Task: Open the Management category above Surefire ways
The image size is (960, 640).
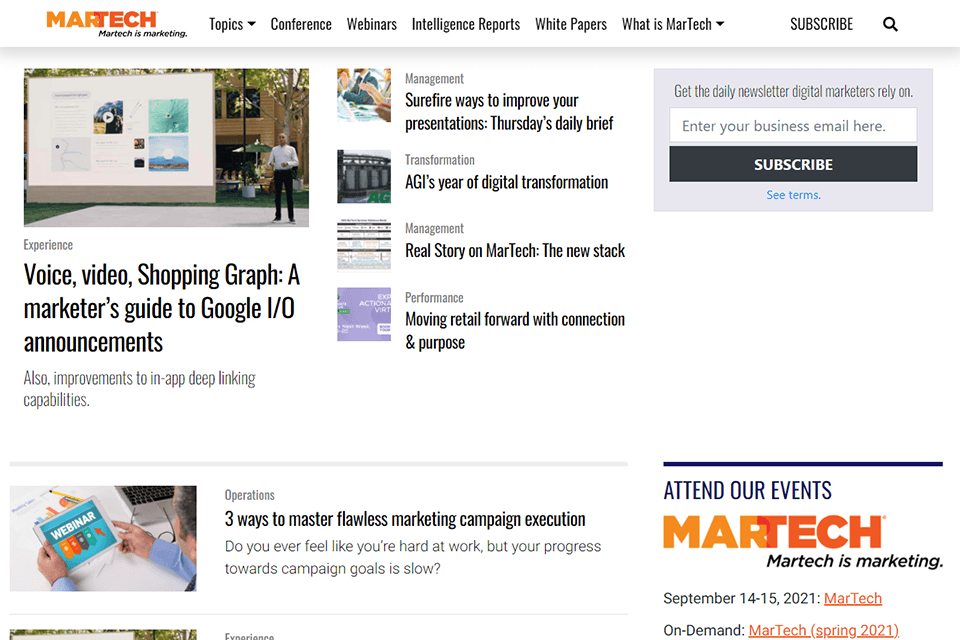Action: (434, 79)
